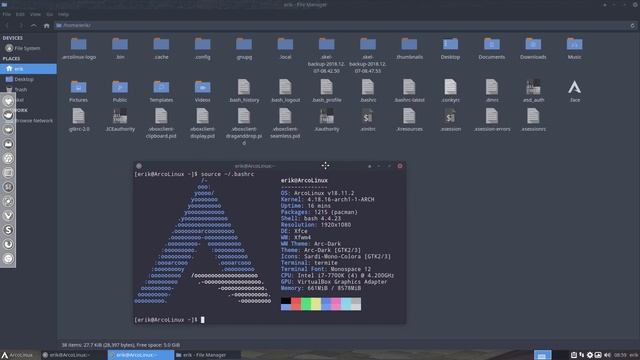Click the V icon in left dock

(x=8, y=216)
